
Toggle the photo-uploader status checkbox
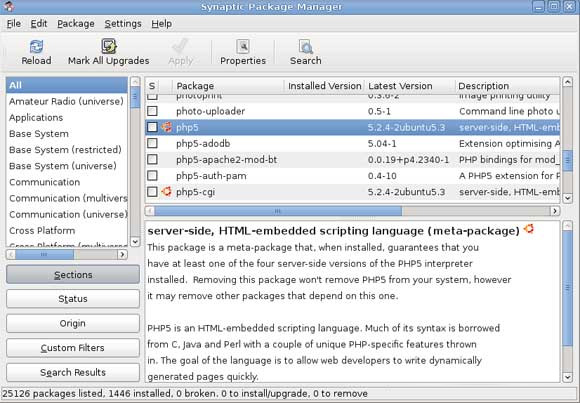click(152, 111)
